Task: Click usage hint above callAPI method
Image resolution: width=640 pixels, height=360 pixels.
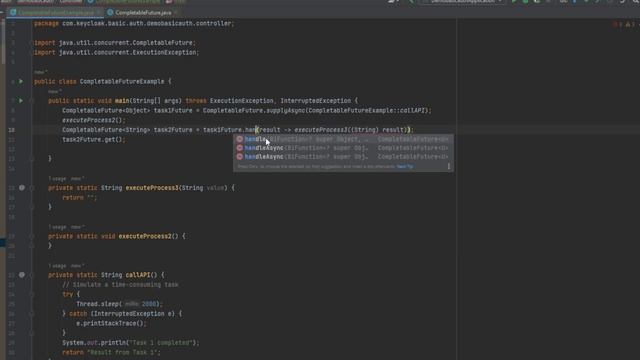Action: (58, 266)
